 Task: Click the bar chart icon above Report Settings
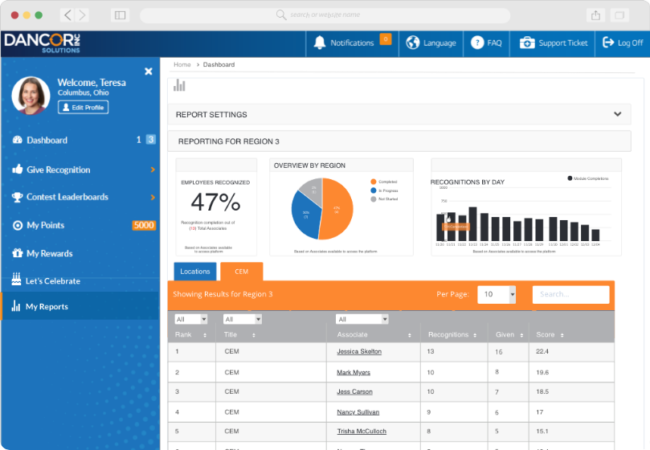click(179, 85)
